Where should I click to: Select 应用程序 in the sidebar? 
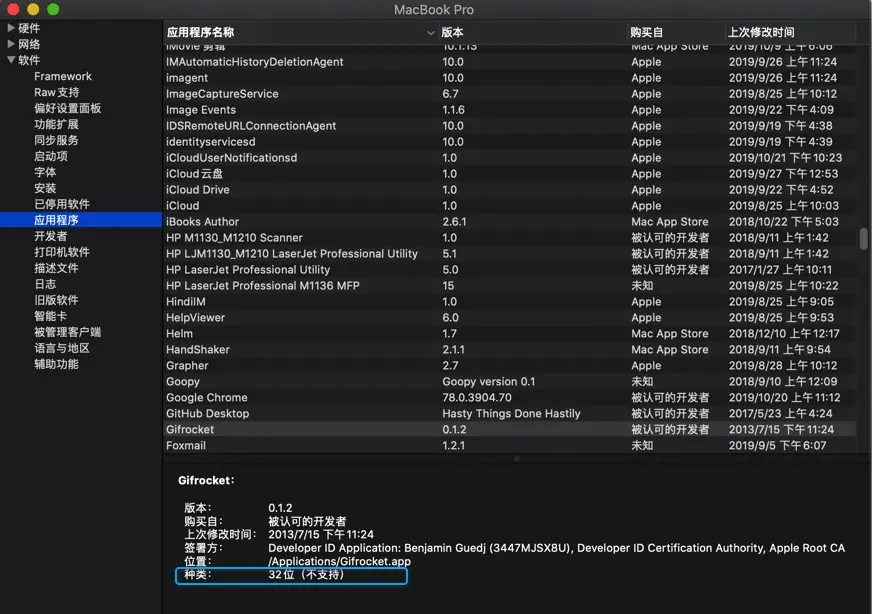[81, 220]
